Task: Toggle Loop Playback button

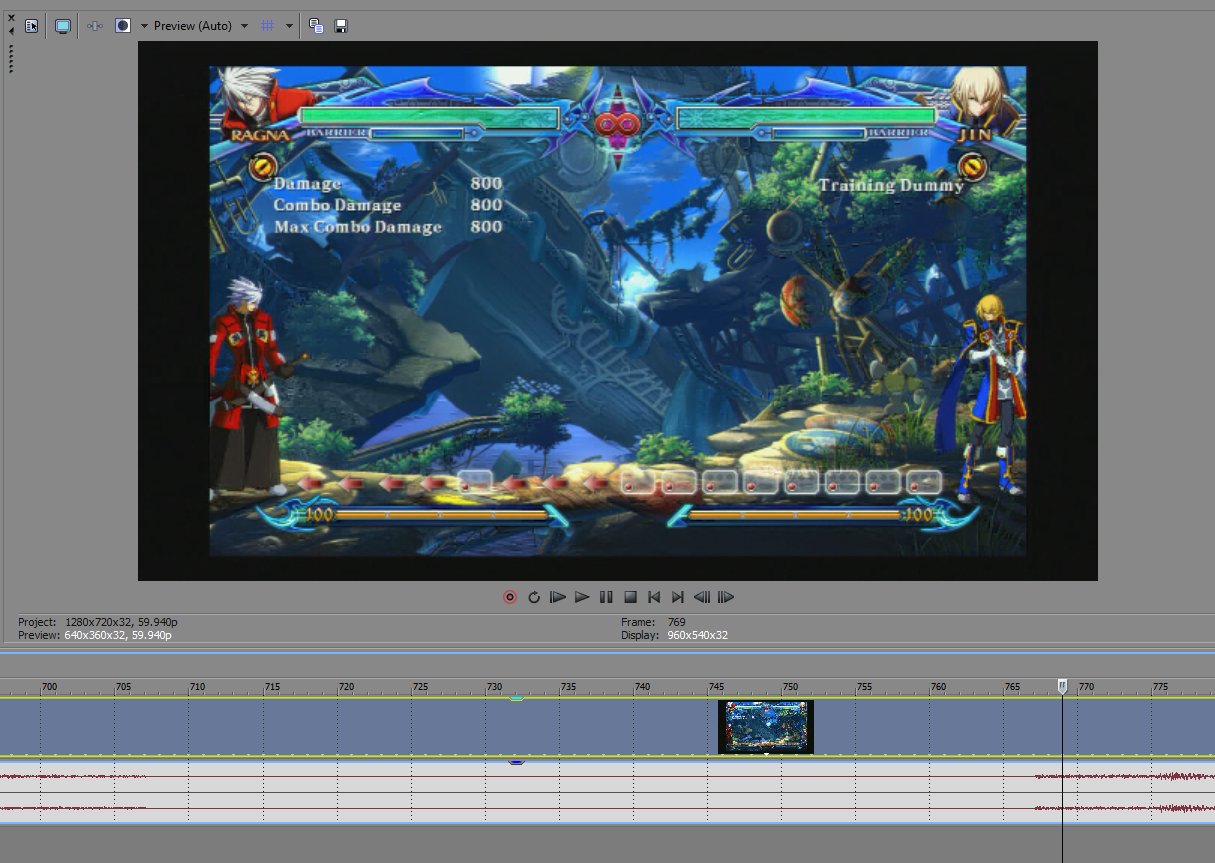Action: click(x=534, y=597)
